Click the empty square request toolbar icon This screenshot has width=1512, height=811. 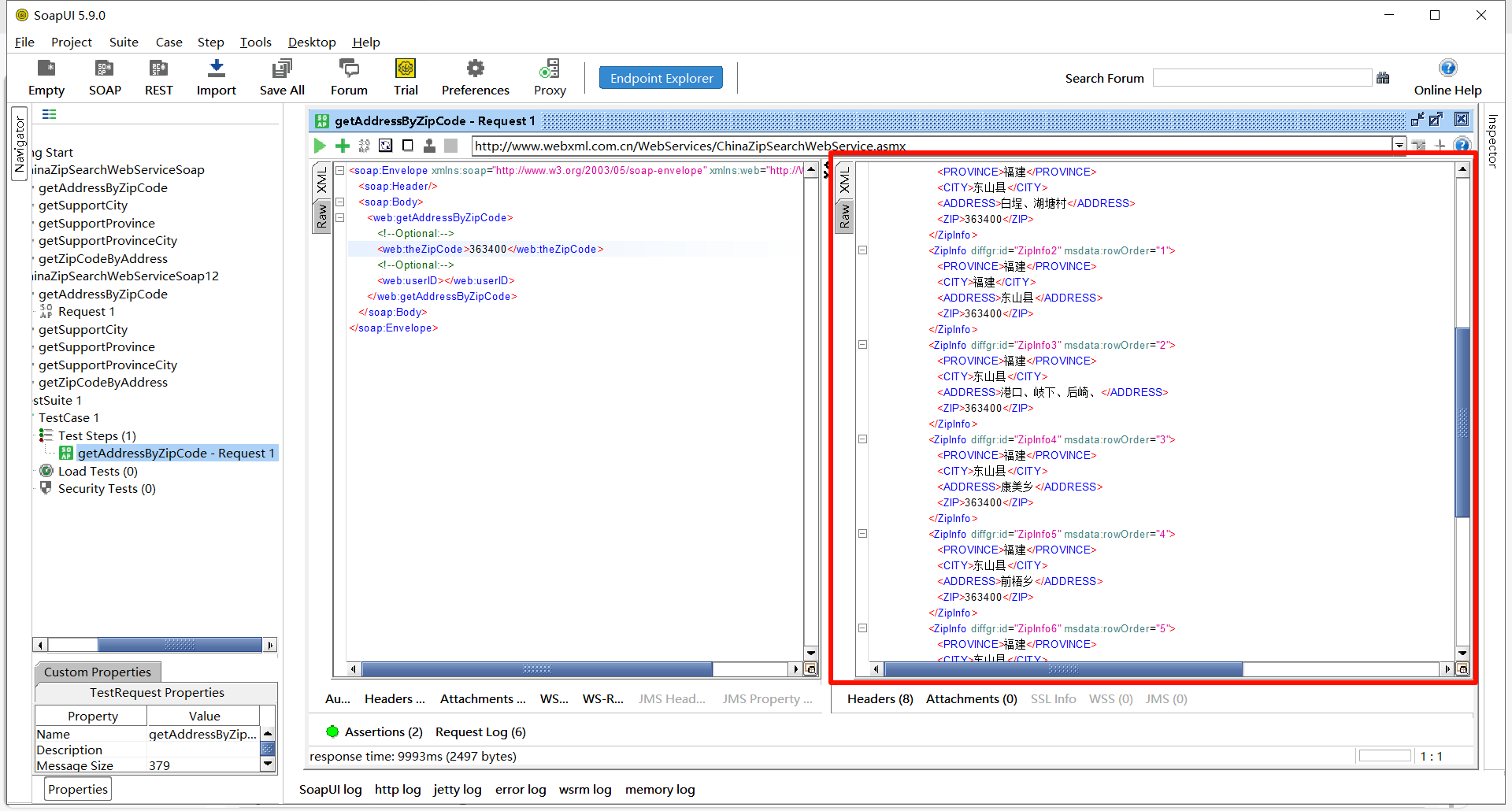(x=407, y=146)
